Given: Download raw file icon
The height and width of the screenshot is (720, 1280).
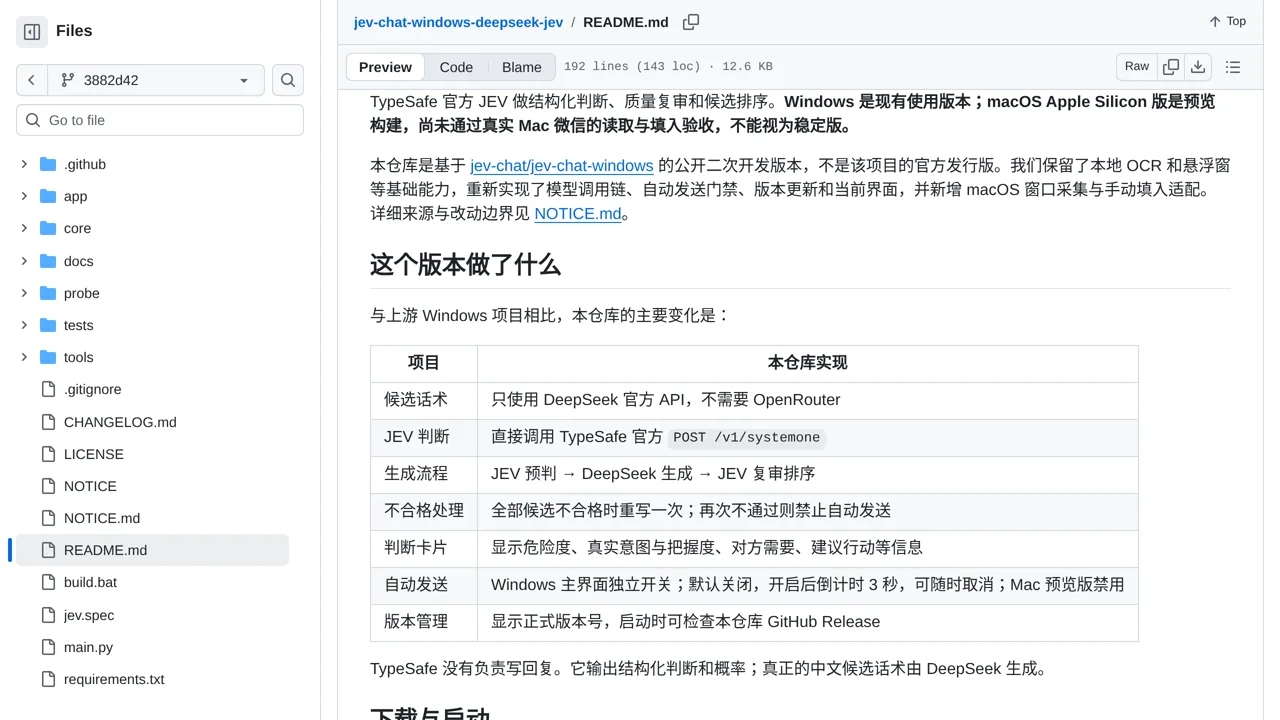Looking at the screenshot, I should [x=1198, y=67].
